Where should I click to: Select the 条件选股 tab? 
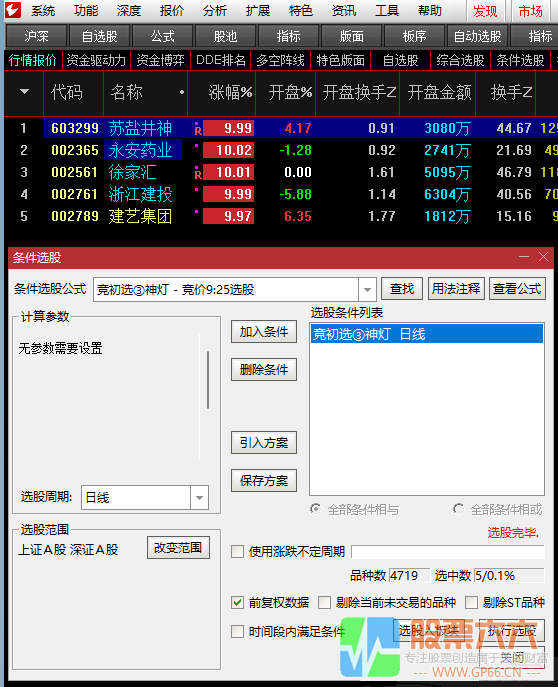pos(520,60)
